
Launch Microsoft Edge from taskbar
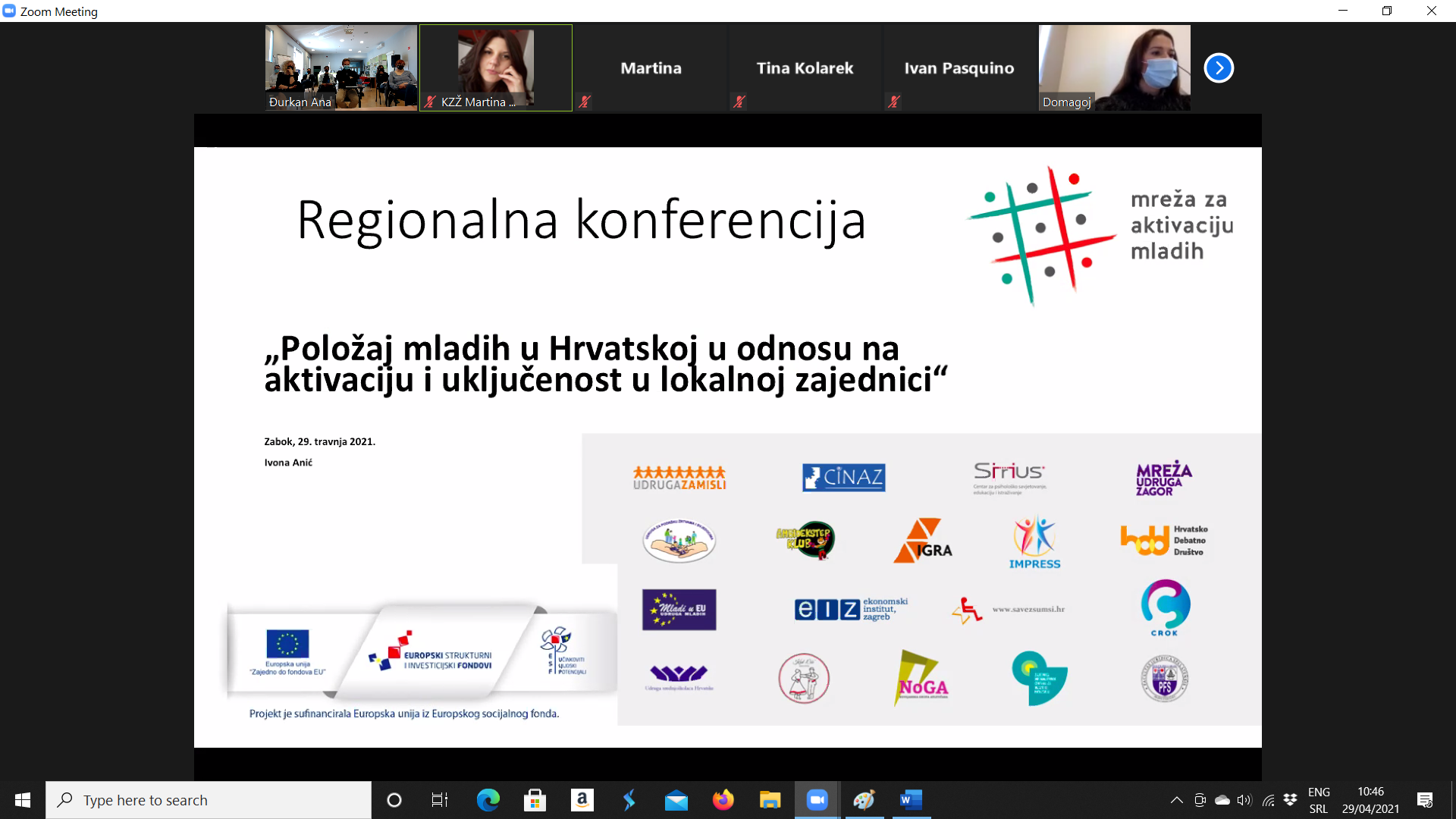tap(488, 800)
